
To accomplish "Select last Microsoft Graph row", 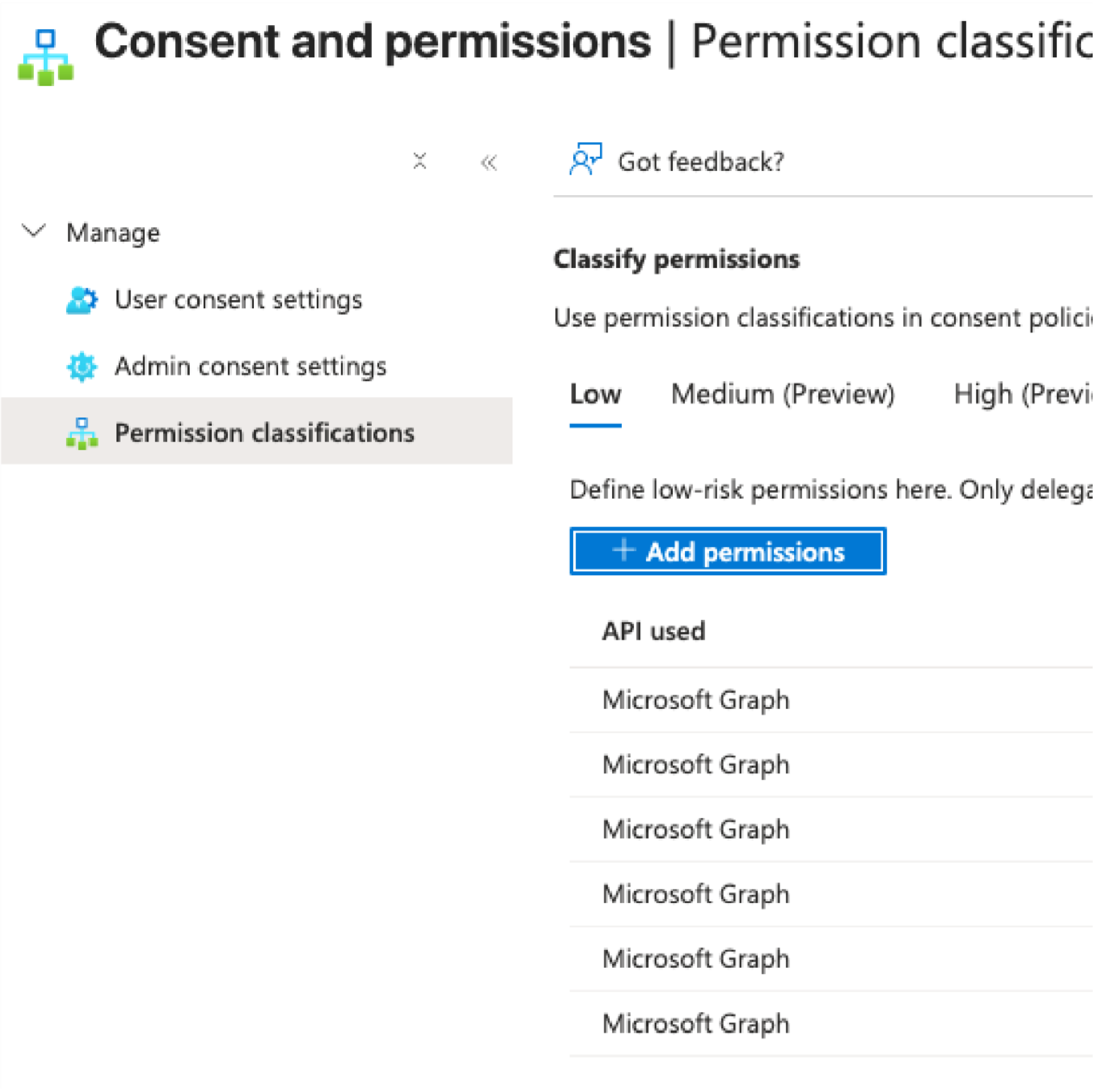I will (696, 1024).
